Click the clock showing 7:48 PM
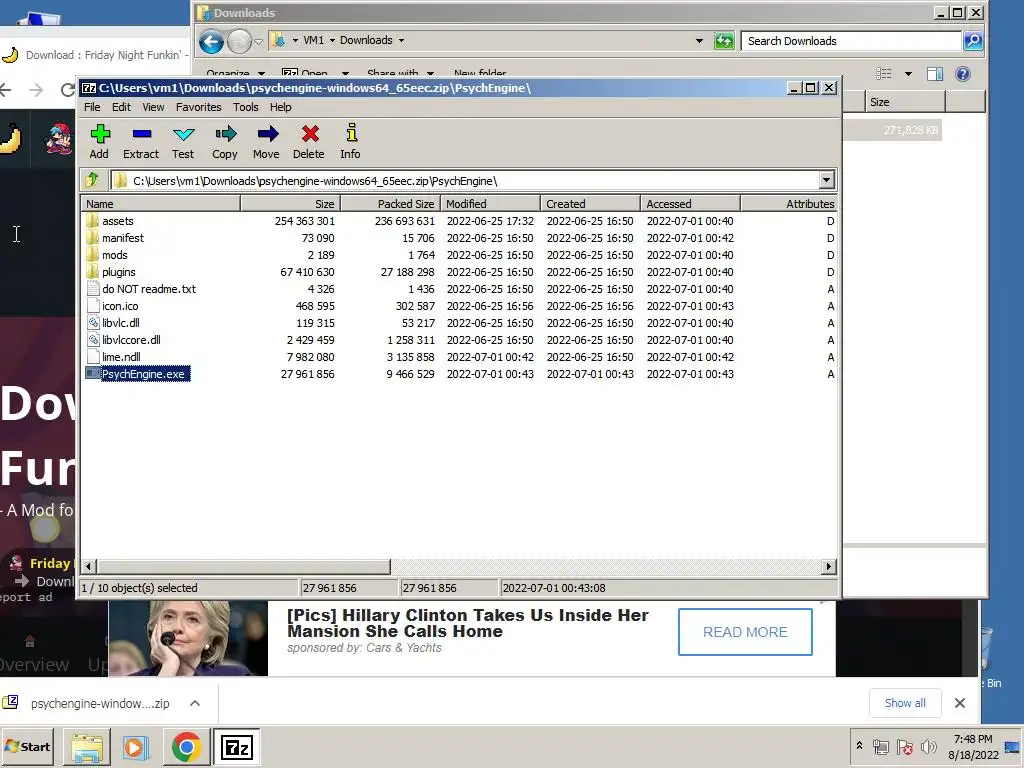The width and height of the screenshot is (1024, 768). point(973,739)
